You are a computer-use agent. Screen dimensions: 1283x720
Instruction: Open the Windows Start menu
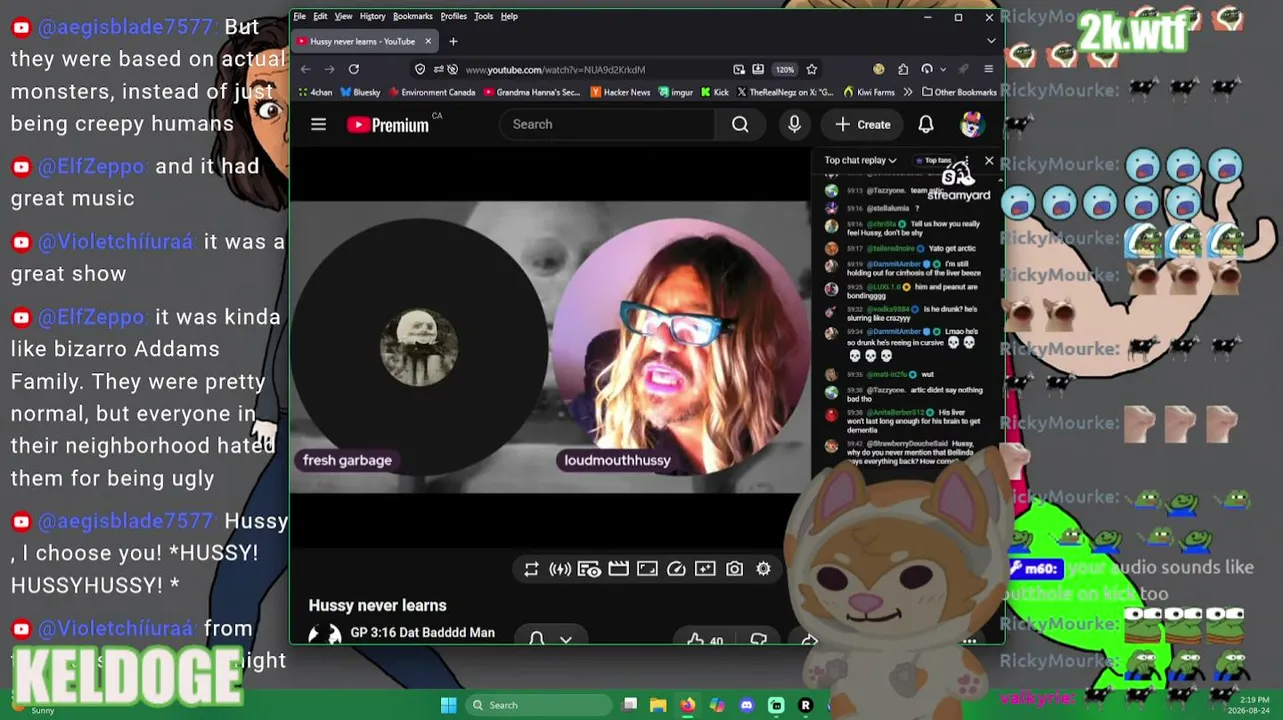tap(448, 705)
